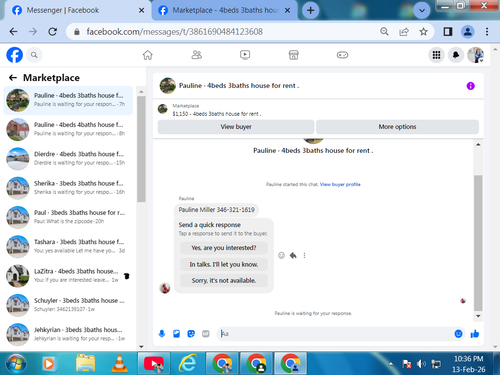Open Jehkyrian 3beds 3baths conversation
Image resolution: width=500 pixels, height=375 pixels.
pos(68,334)
